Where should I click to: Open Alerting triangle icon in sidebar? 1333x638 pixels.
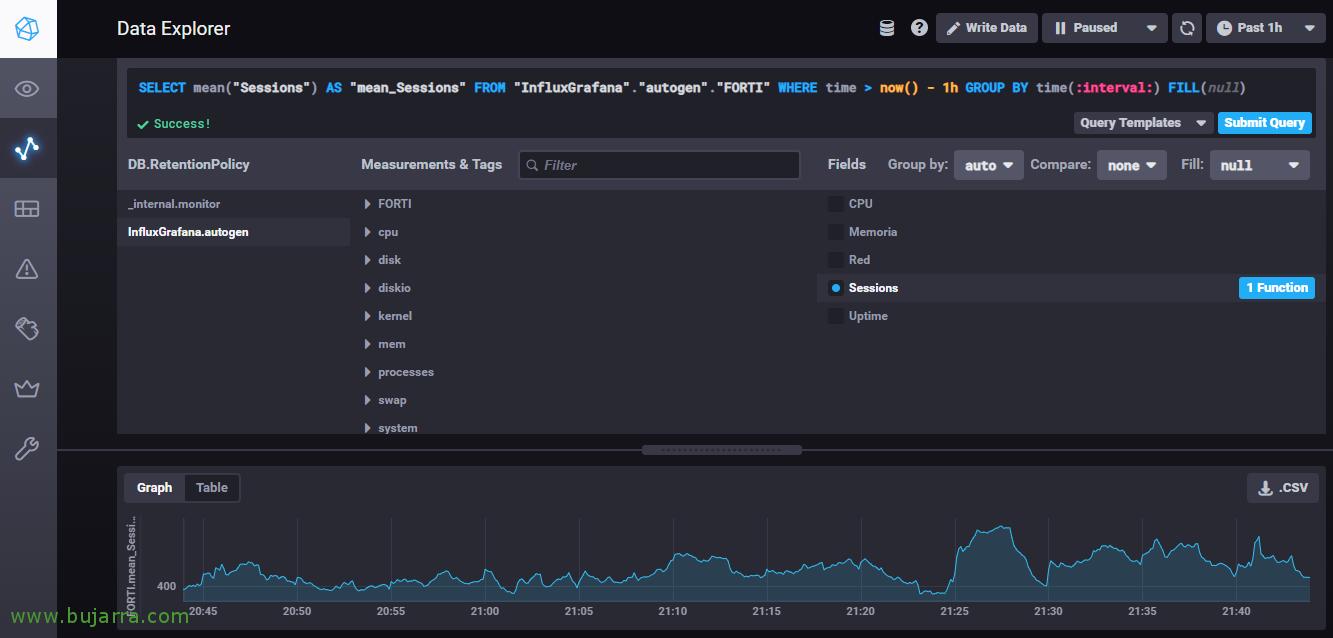27,268
